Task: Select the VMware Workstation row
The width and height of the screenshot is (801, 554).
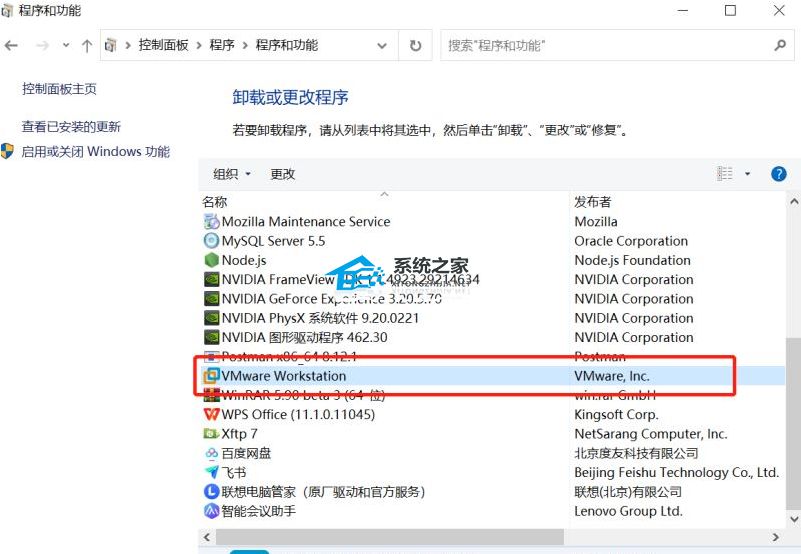Action: coord(492,376)
